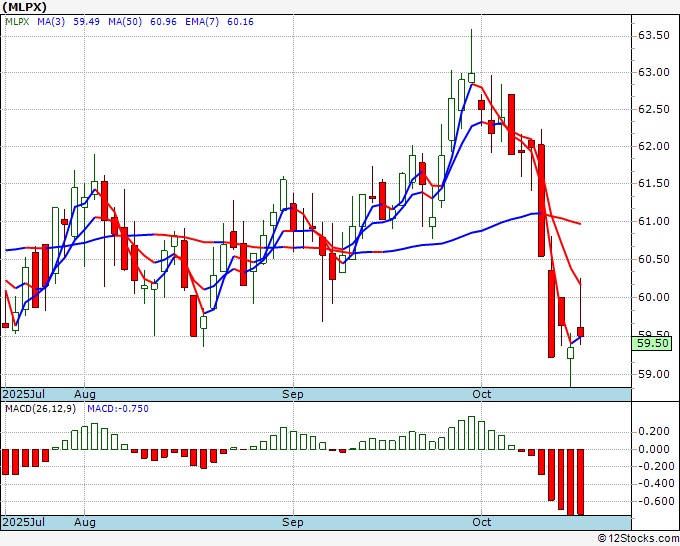Click the (MLPX) chart title
Image resolution: width=680 pixels, height=546 pixels.
pos(24,7)
